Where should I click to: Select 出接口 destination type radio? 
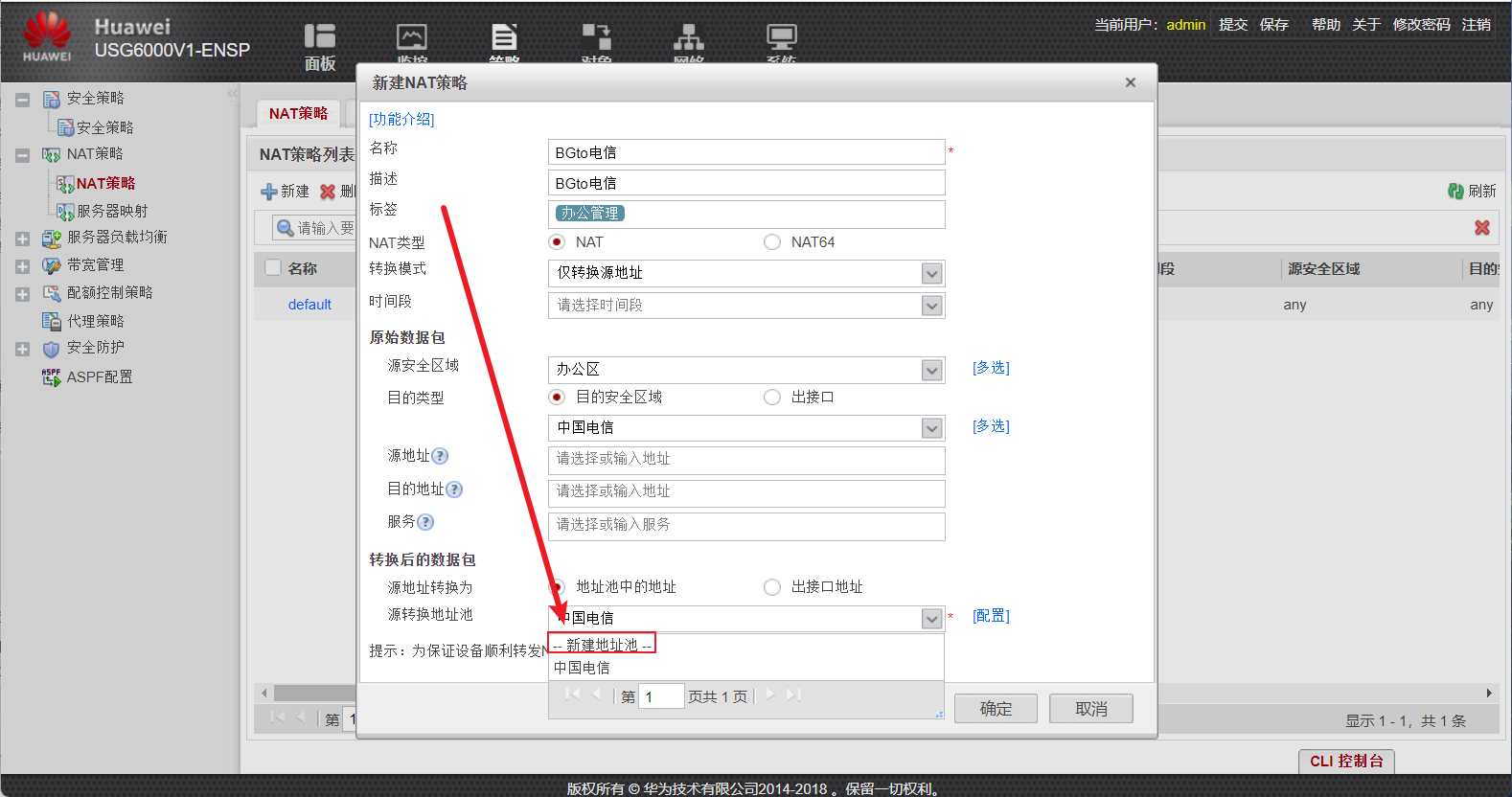(772, 397)
